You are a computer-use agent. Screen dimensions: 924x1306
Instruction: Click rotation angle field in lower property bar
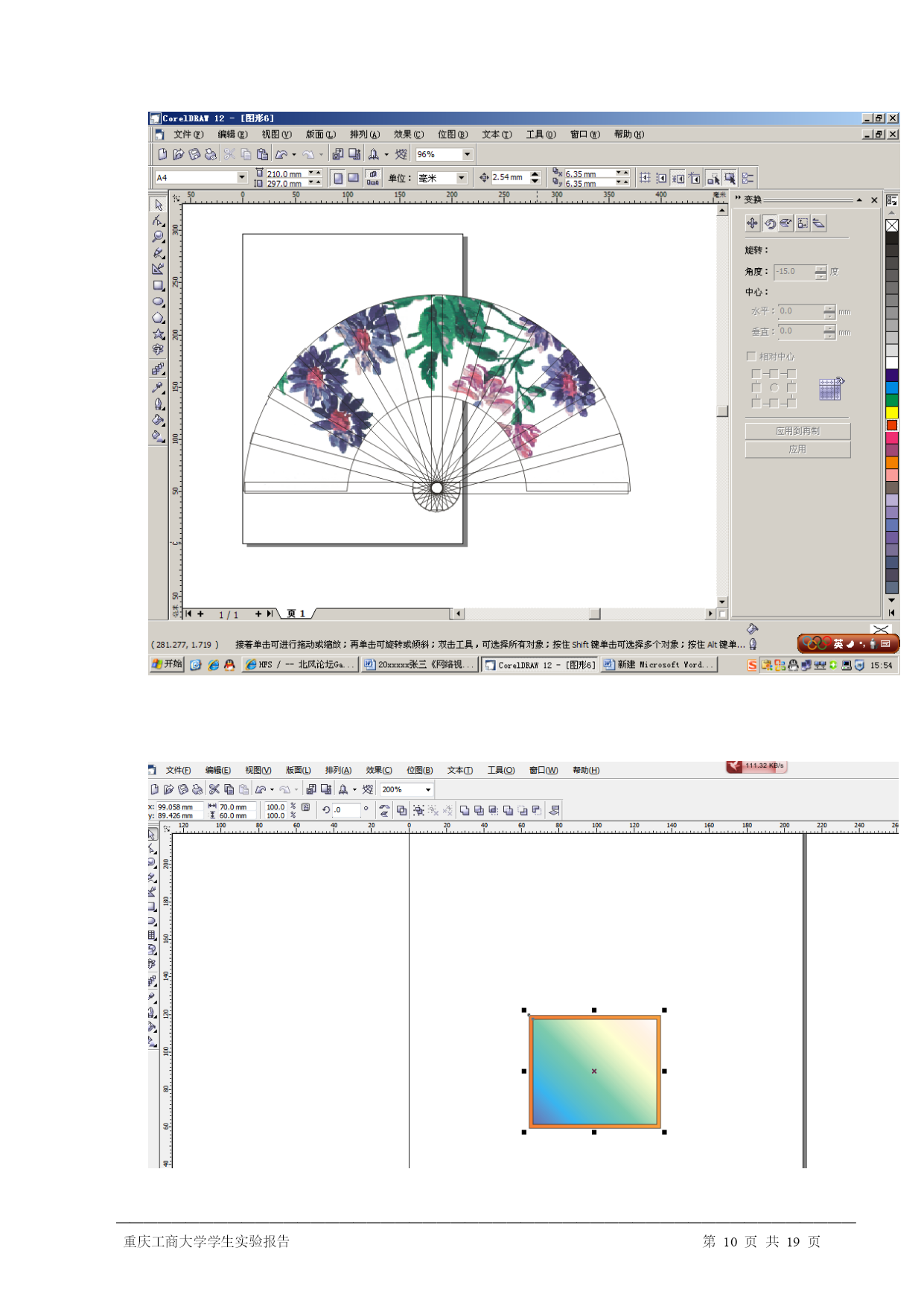[346, 810]
